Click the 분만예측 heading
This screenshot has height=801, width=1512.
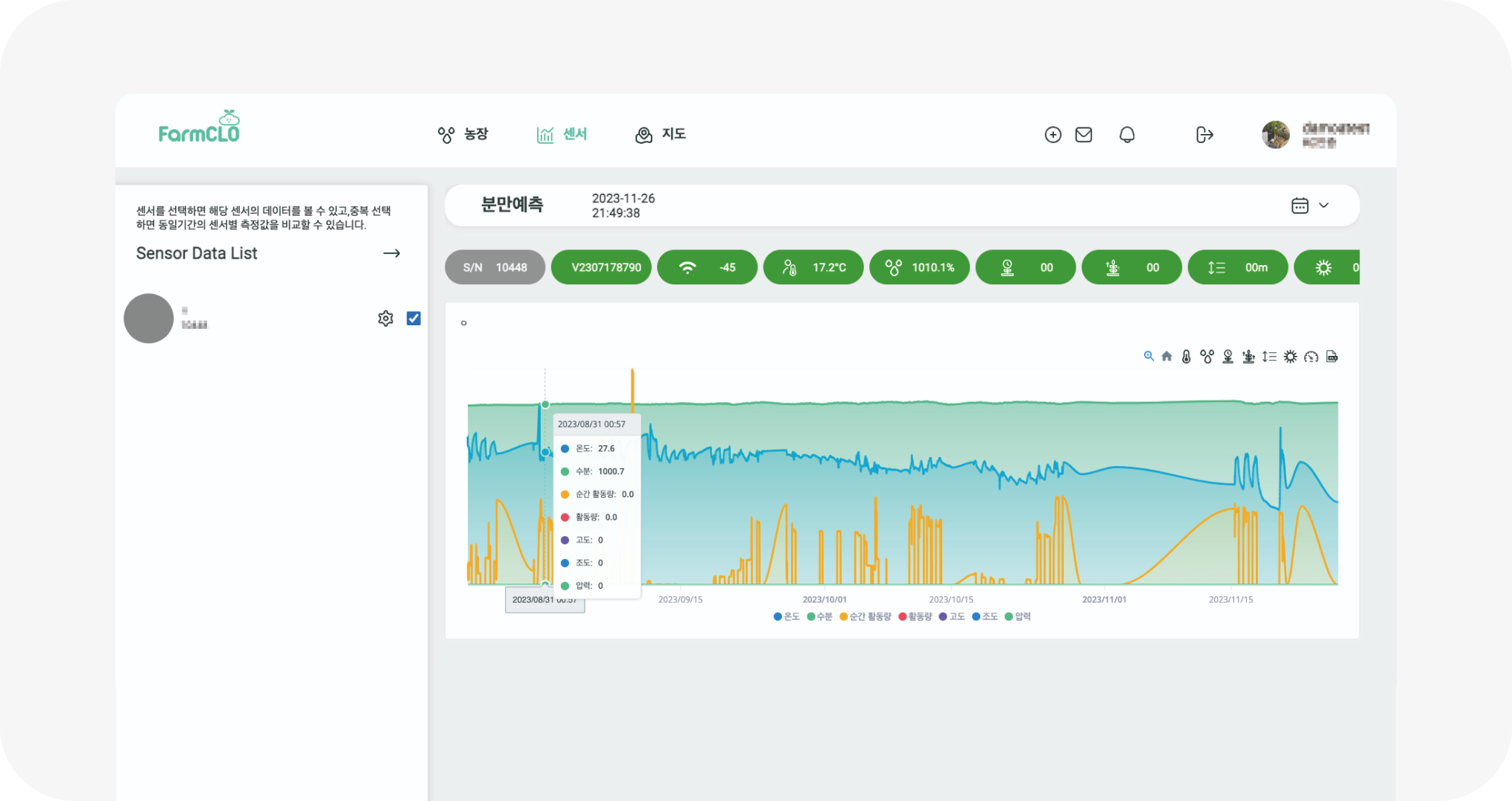coord(512,205)
